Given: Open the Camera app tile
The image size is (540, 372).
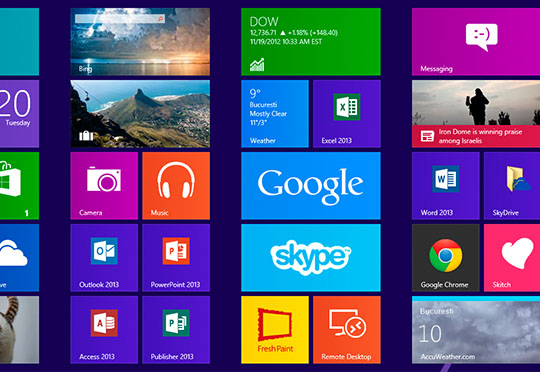Looking at the screenshot, I should click(x=104, y=186).
